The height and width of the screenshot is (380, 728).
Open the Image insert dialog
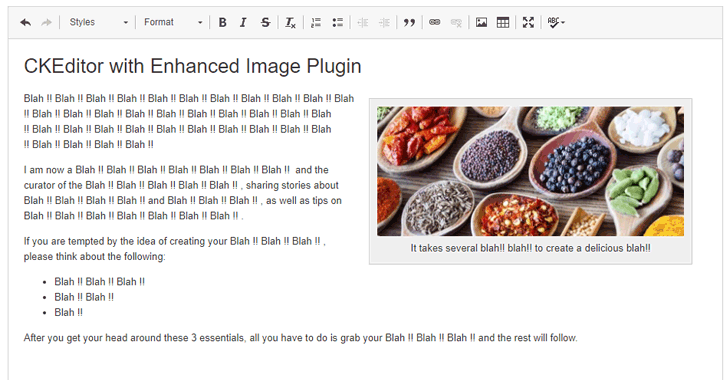pyautogui.click(x=481, y=22)
